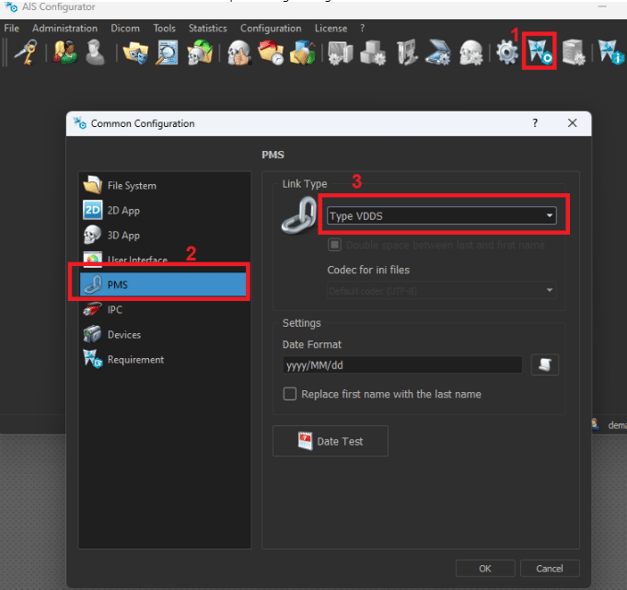
Task: Expand the Type VDDS link type dropdown
Action: point(441,216)
